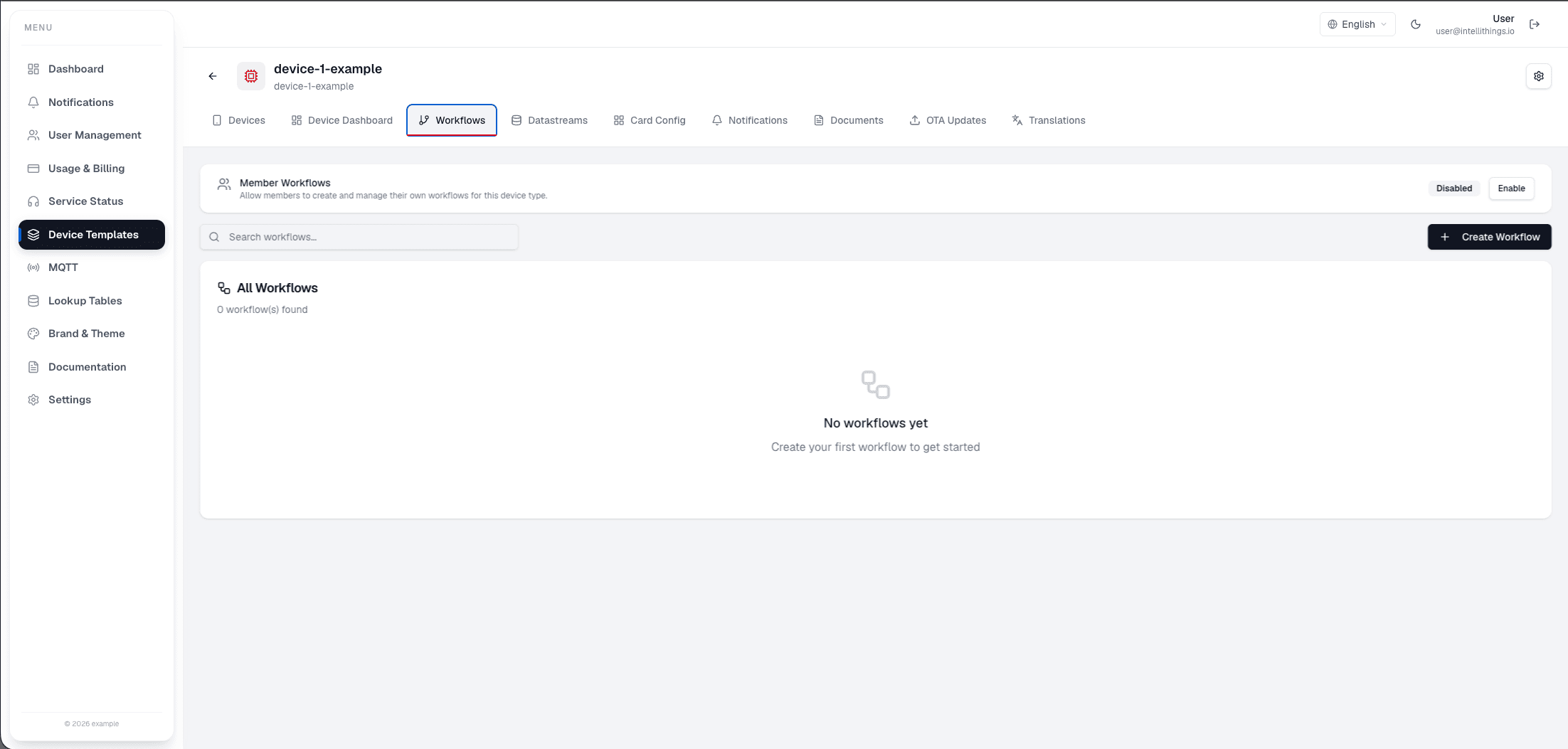
Task: Click the red chip device-1-example icon
Action: click(x=251, y=76)
